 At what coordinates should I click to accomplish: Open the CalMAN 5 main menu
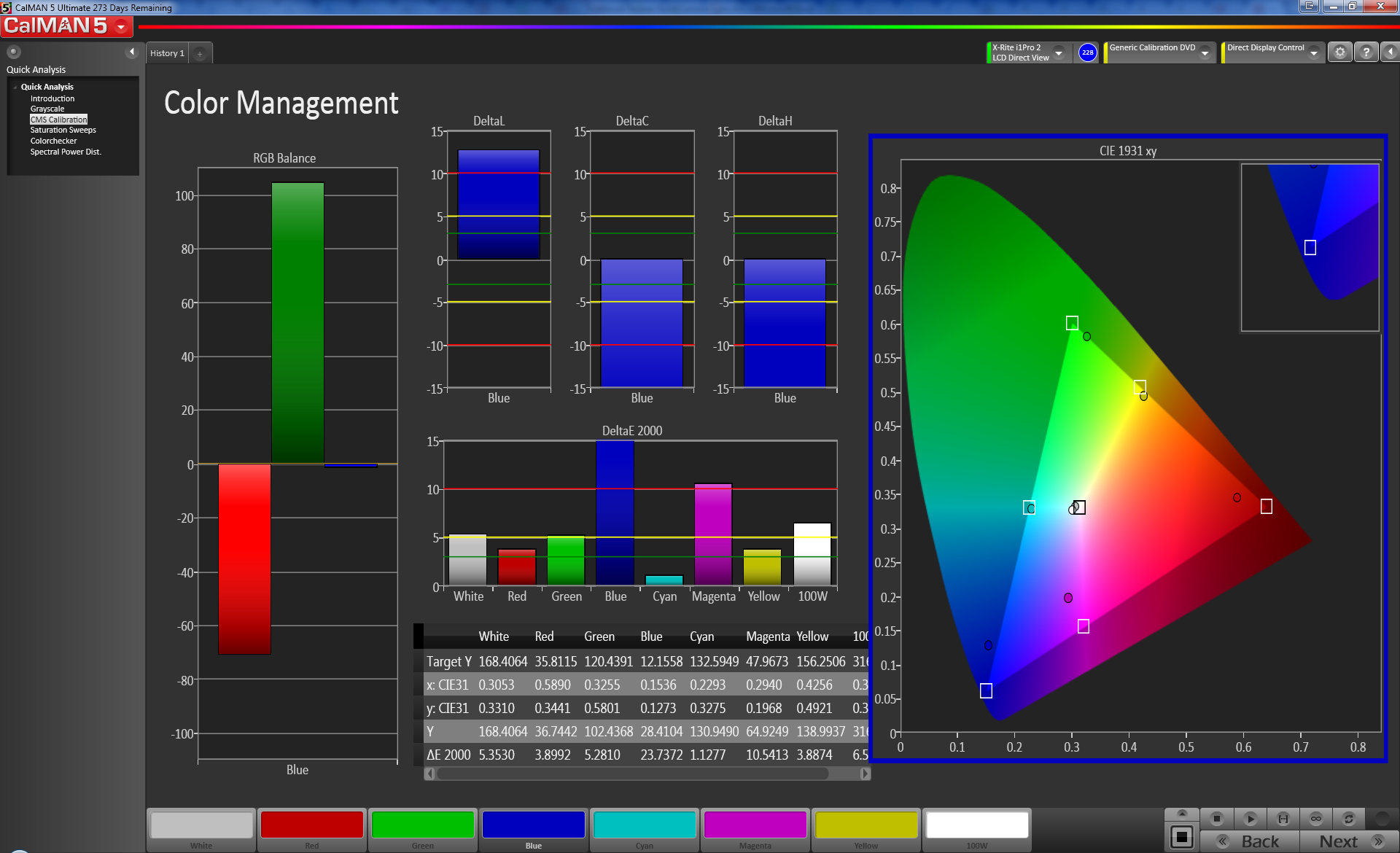point(121,27)
